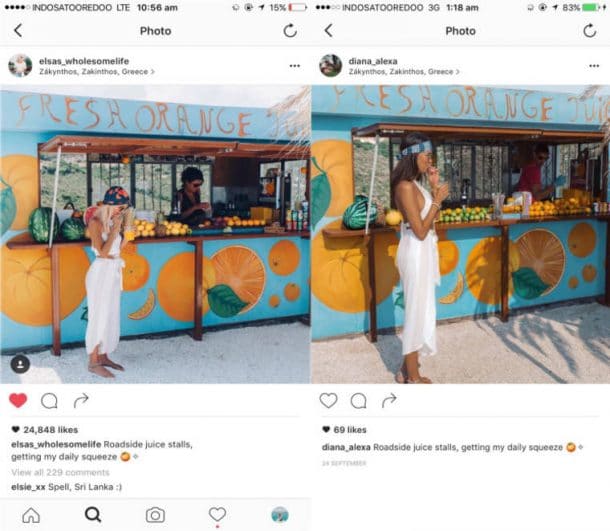Switch to the Search tab

click(x=93, y=515)
